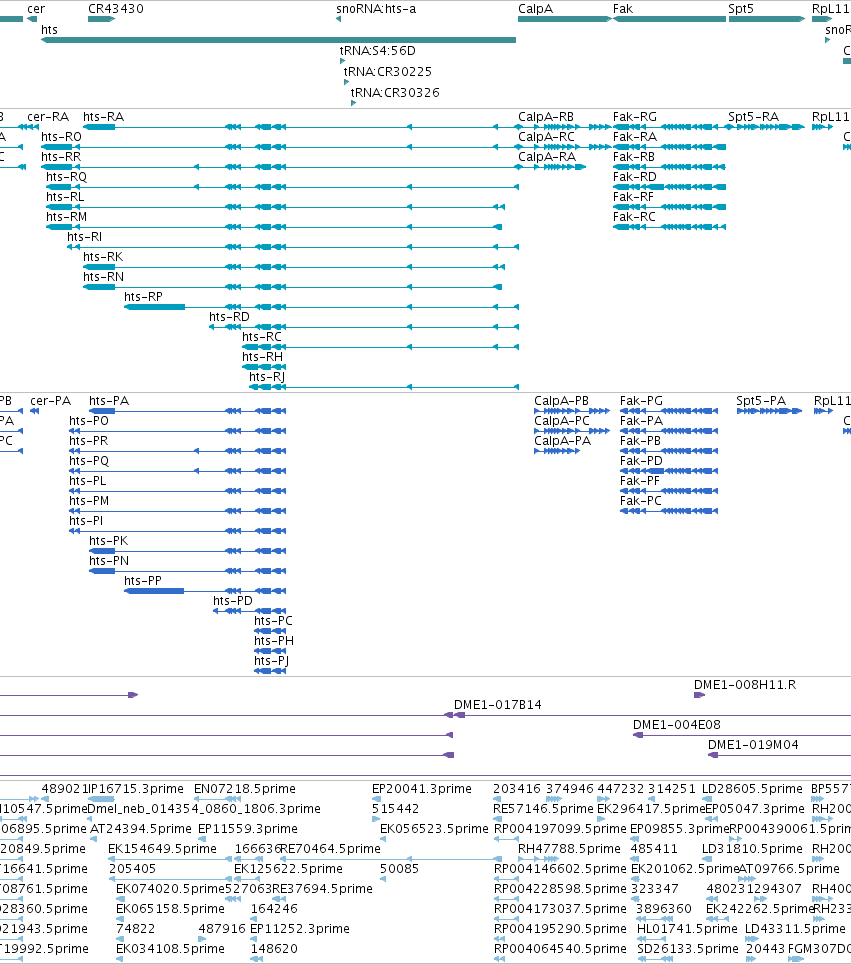Select hts-PD protein label
Image resolution: width=851 pixels, height=964 pixels.
click(x=232, y=601)
